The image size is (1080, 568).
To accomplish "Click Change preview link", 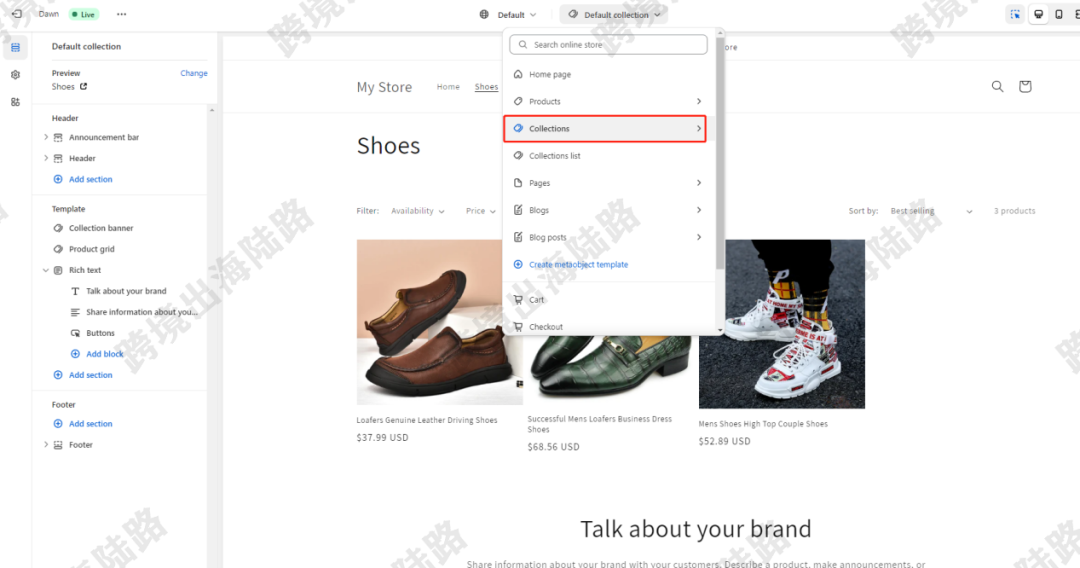I will point(194,73).
